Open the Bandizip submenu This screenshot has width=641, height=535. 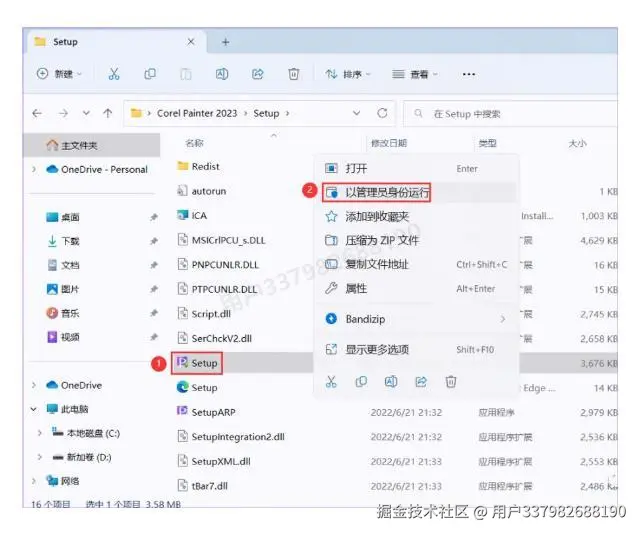click(x=416, y=319)
